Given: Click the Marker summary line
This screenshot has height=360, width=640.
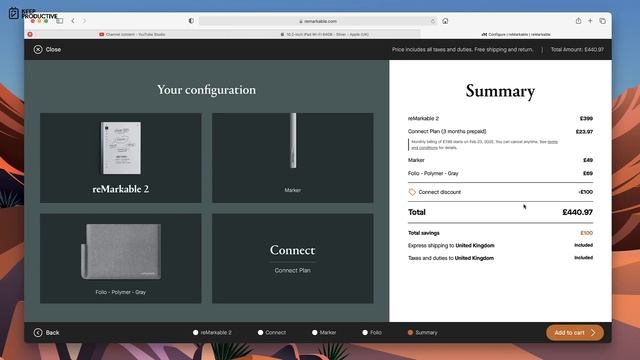Looking at the screenshot, I should coord(500,160).
